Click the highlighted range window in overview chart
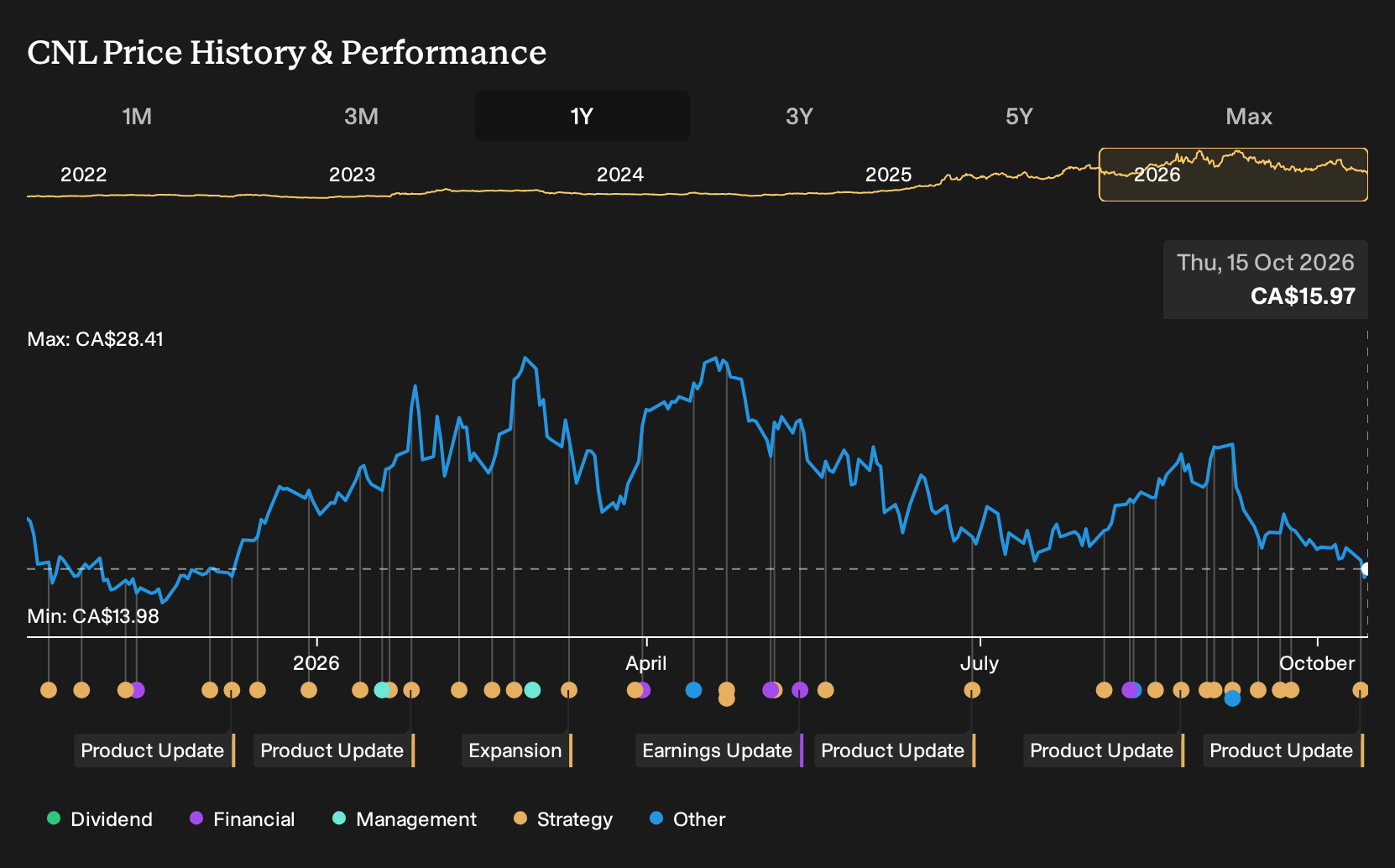 pos(1233,175)
